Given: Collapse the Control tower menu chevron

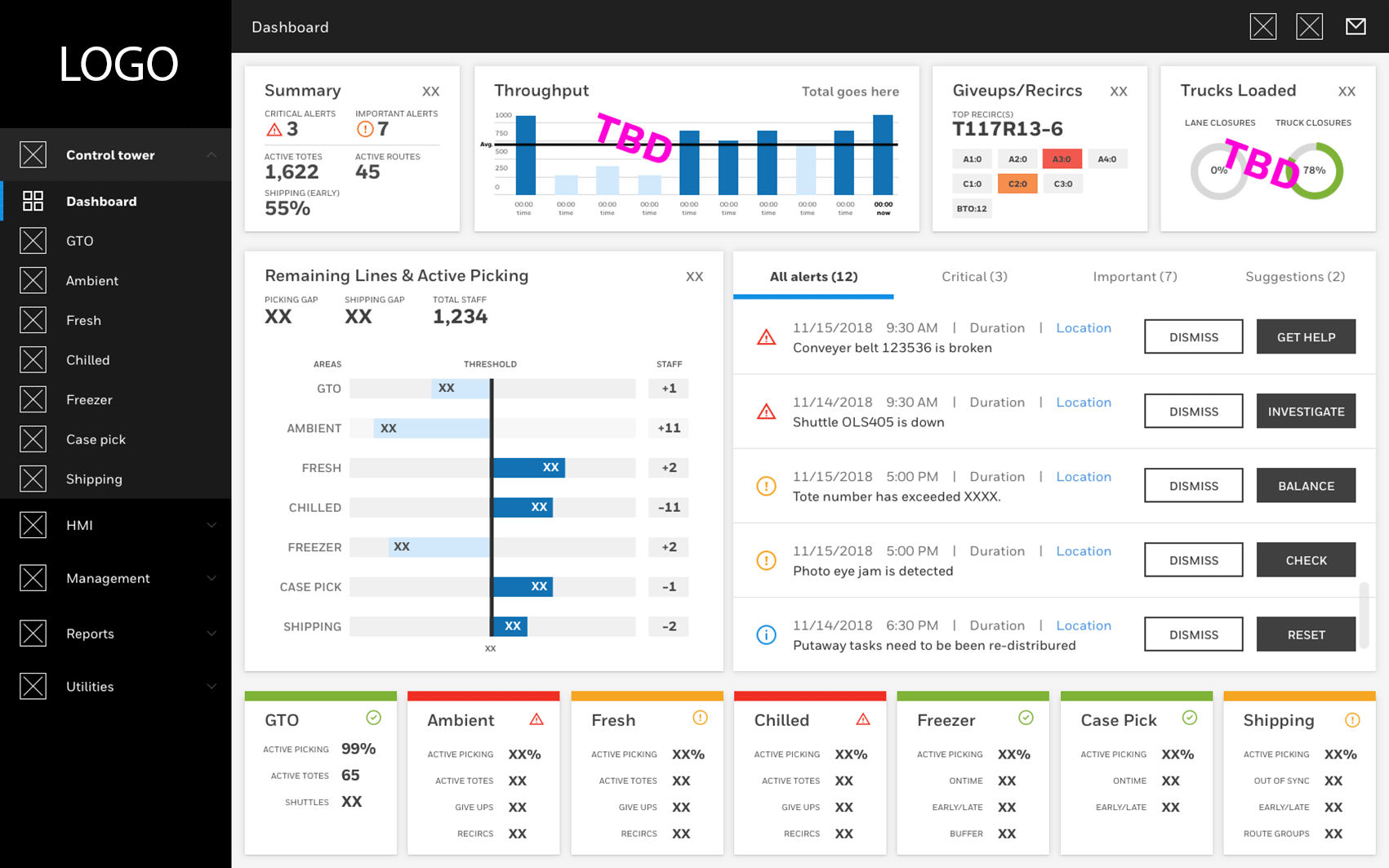Looking at the screenshot, I should coord(211,154).
